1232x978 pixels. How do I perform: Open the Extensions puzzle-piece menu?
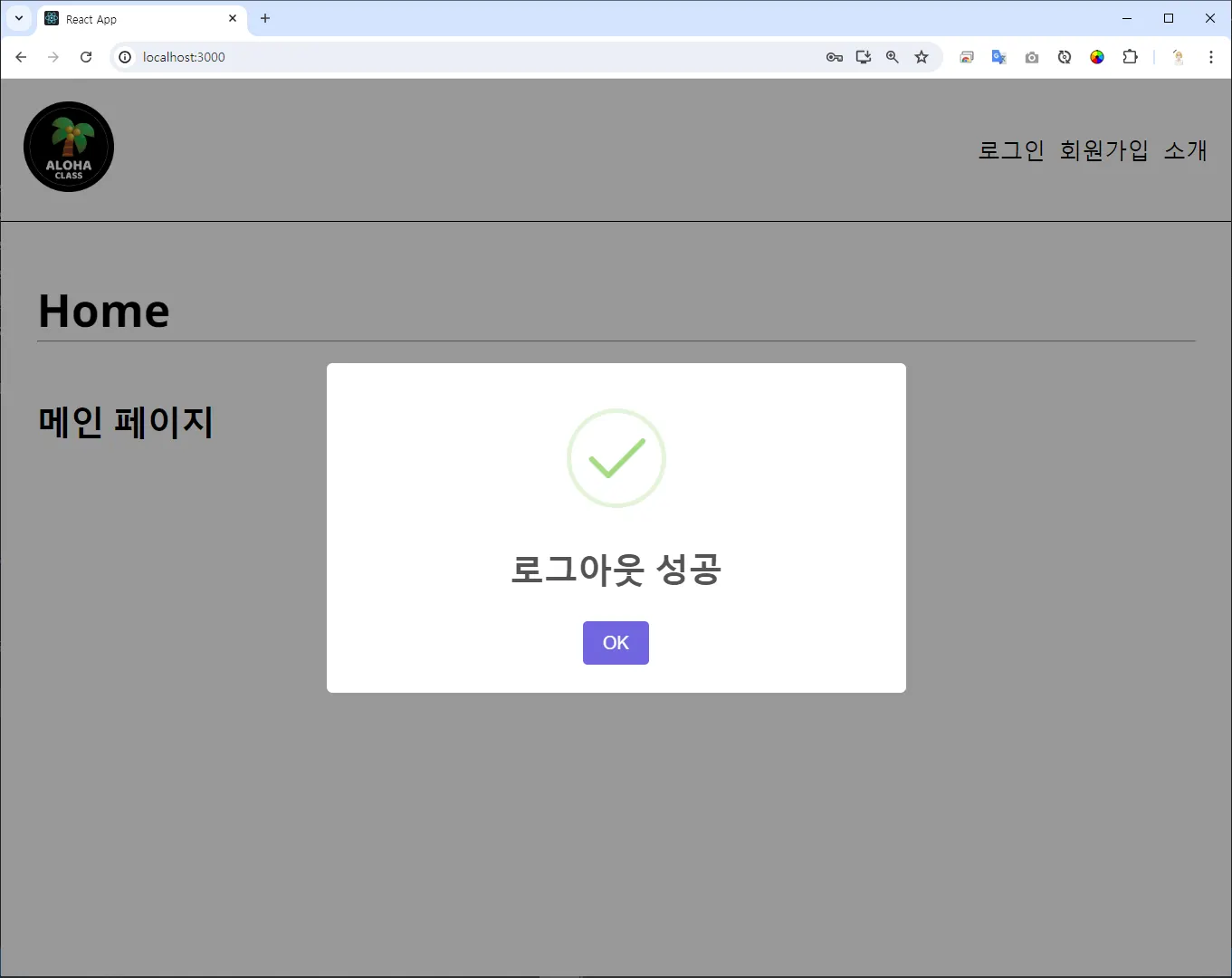[1130, 57]
